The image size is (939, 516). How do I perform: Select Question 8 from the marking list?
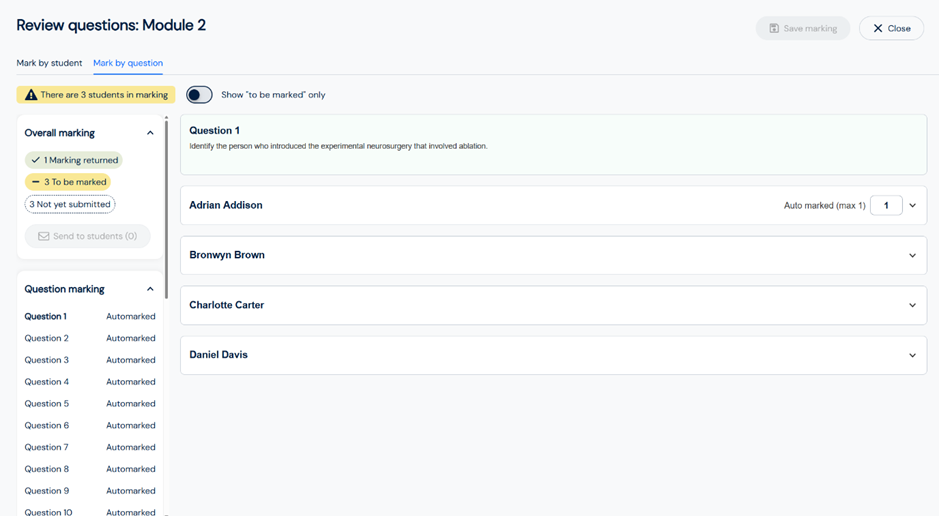pos(47,469)
